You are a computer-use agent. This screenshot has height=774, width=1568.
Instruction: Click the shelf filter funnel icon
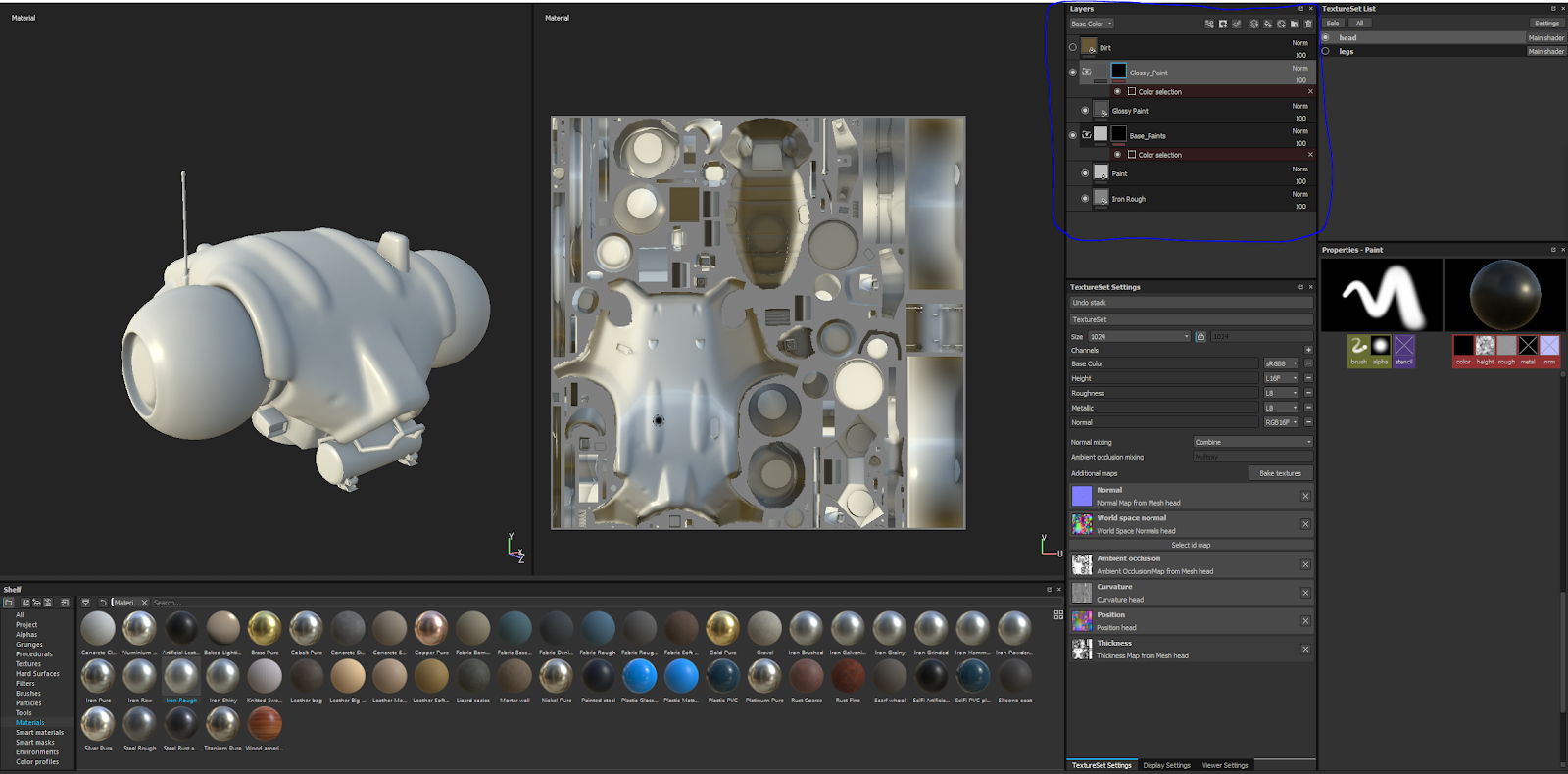click(86, 603)
